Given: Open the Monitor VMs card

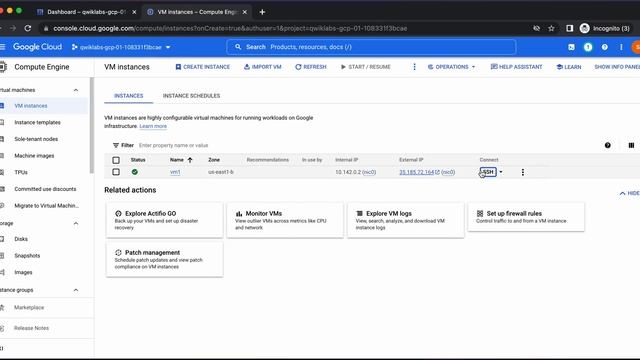Looking at the screenshot, I should (x=285, y=220).
